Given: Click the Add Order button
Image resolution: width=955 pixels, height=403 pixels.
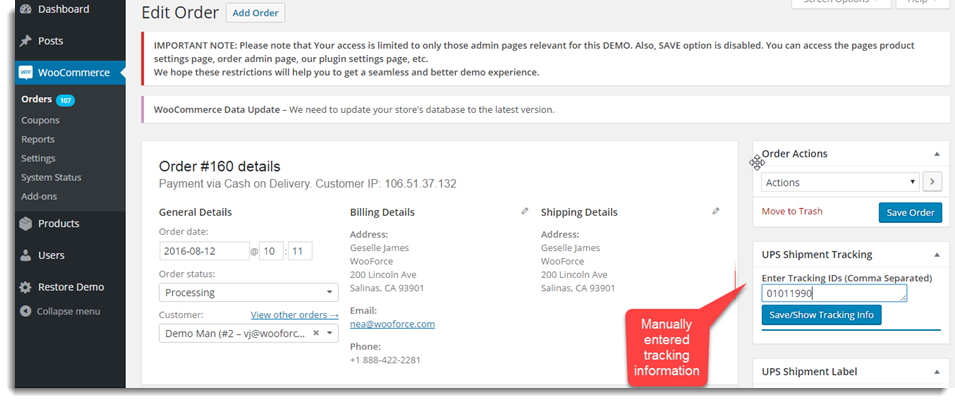Looking at the screenshot, I should coord(255,13).
